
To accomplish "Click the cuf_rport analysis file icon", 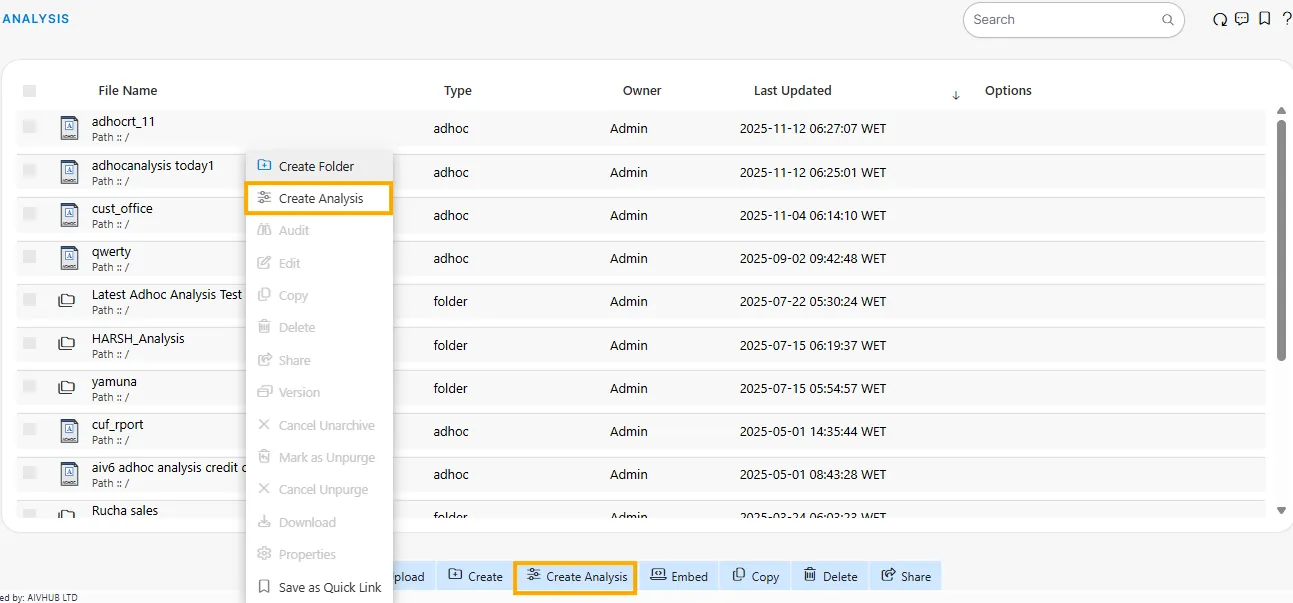I will tap(68, 431).
